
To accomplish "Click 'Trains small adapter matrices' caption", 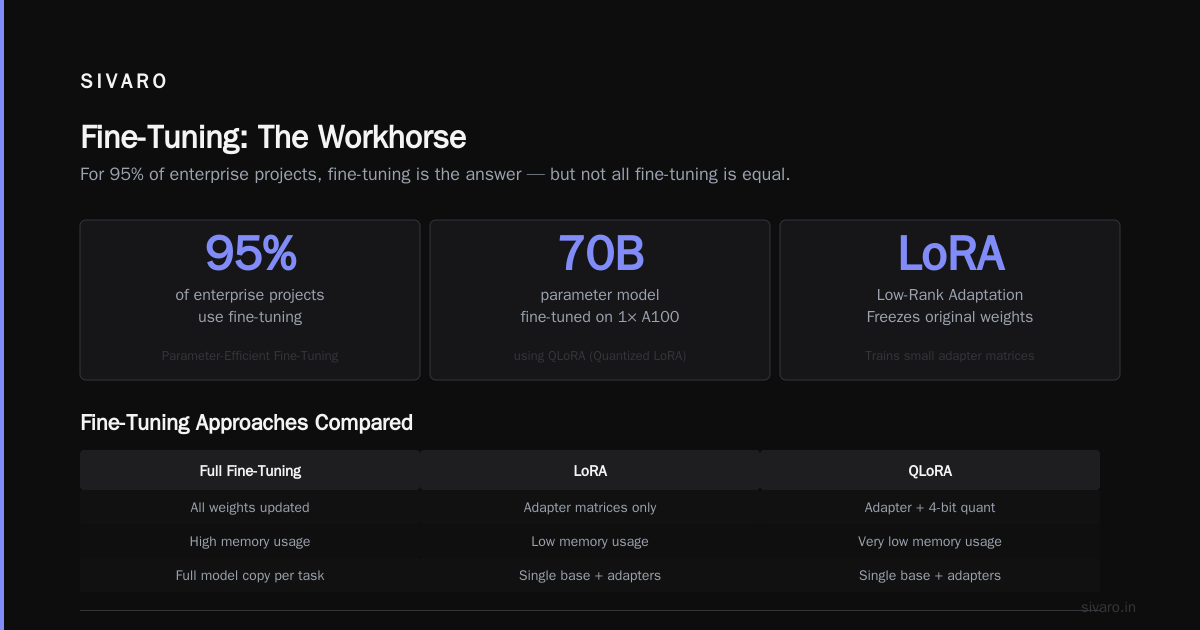I will [950, 355].
